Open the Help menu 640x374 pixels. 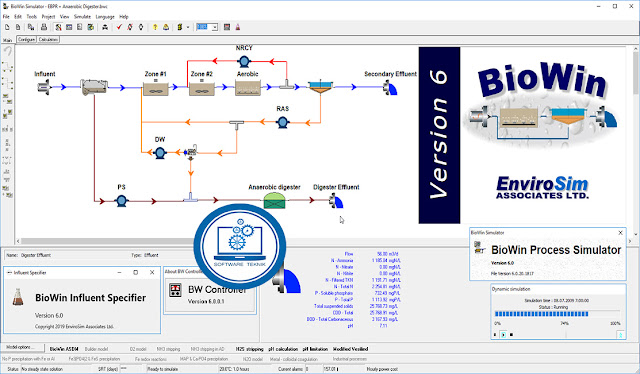click(x=124, y=17)
